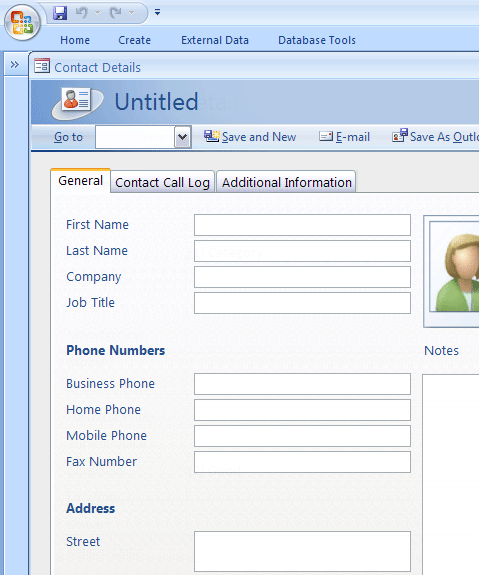This screenshot has width=479, height=575.
Task: Click the Phone Numbers heading
Action: pyautogui.click(x=116, y=351)
